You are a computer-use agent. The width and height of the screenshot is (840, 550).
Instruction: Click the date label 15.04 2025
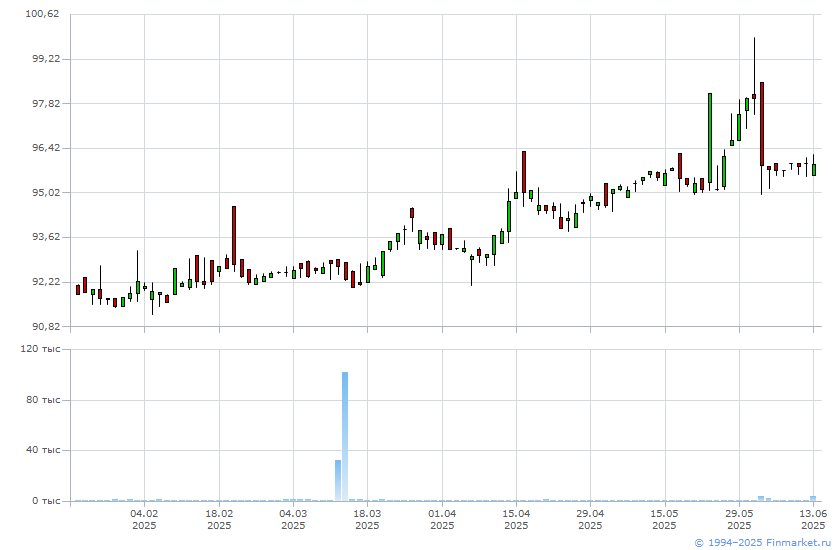pos(516,519)
